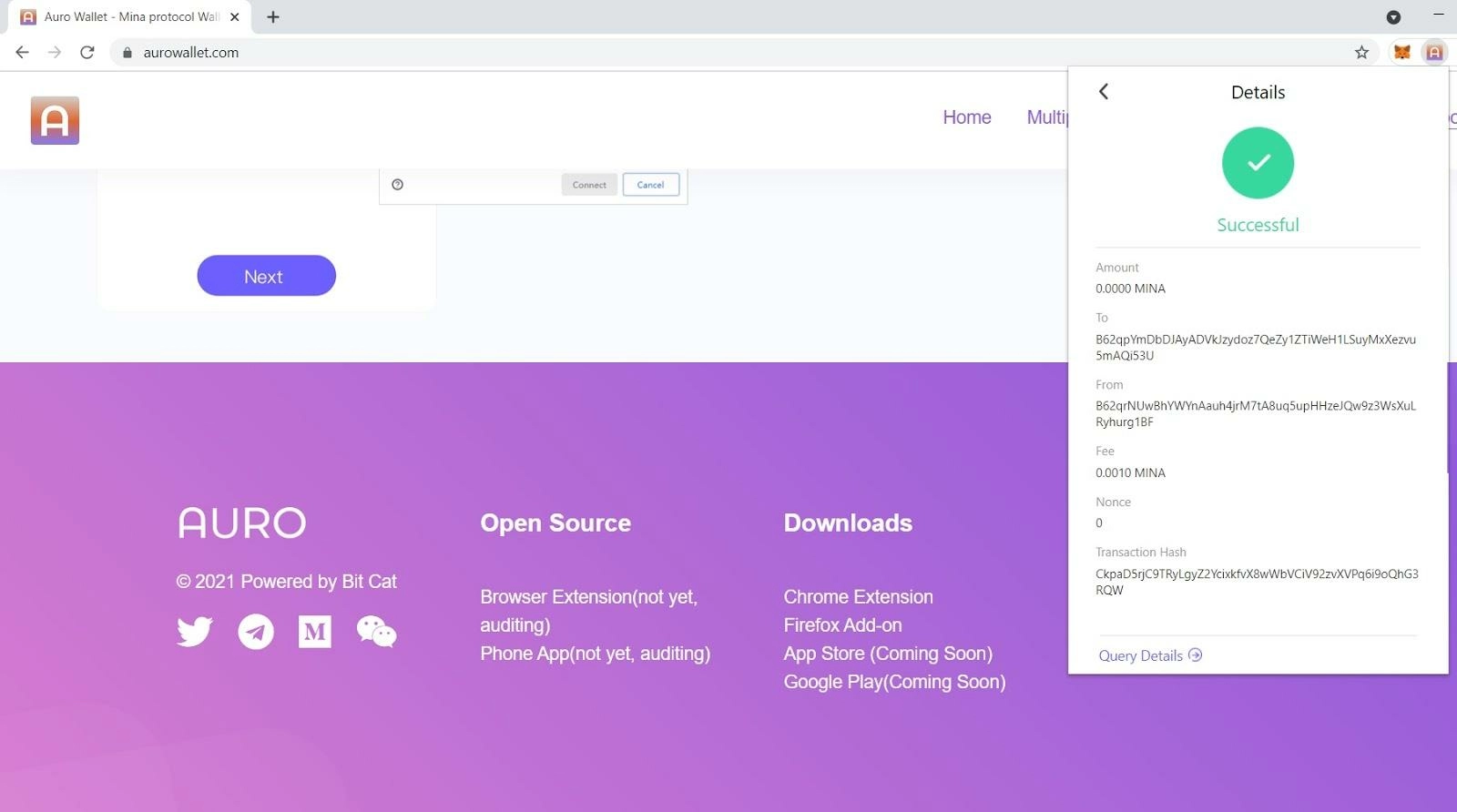1457x812 pixels.
Task: Click the Next button
Action: tap(266, 276)
